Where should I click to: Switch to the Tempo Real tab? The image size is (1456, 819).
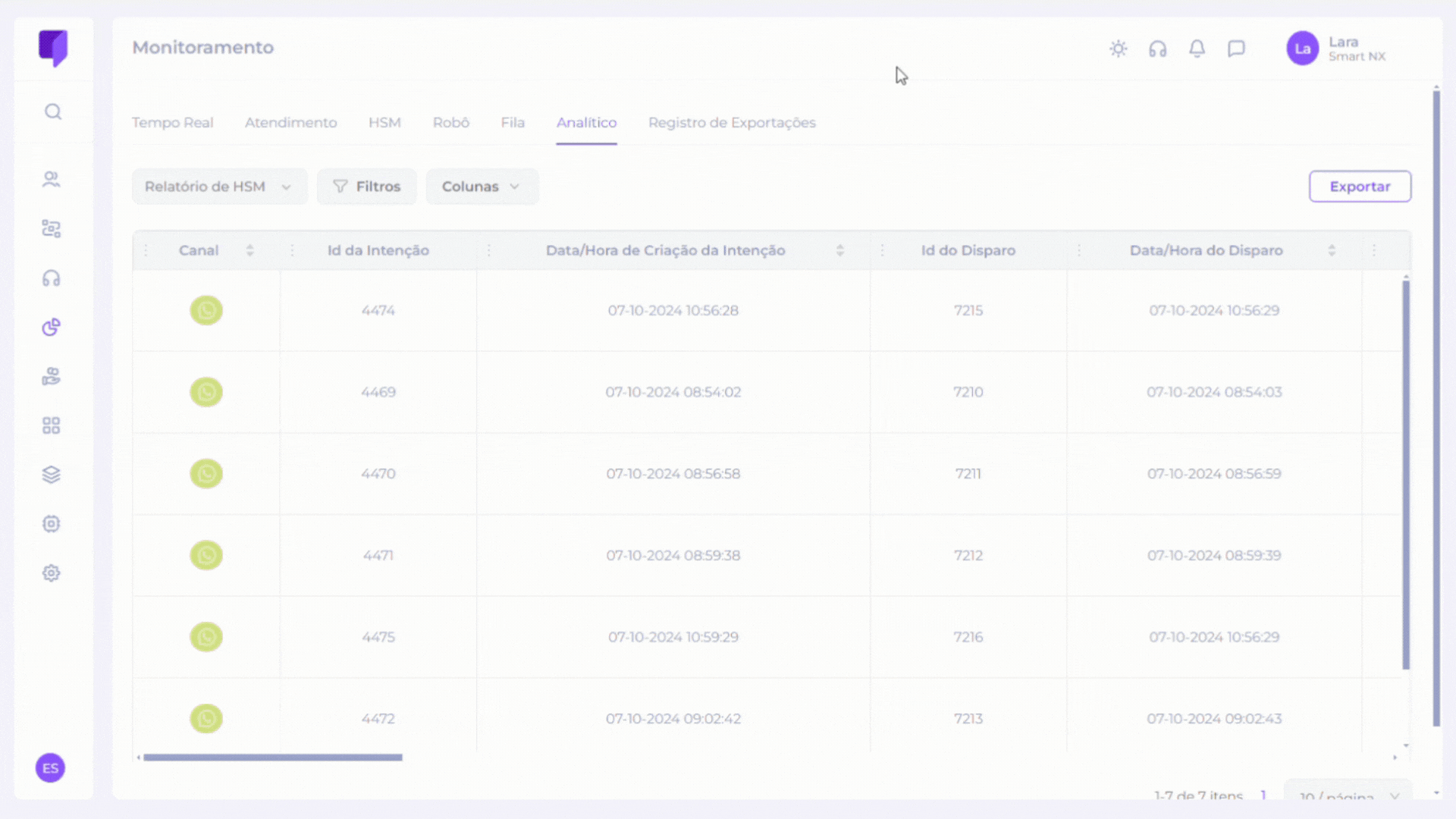click(x=172, y=123)
